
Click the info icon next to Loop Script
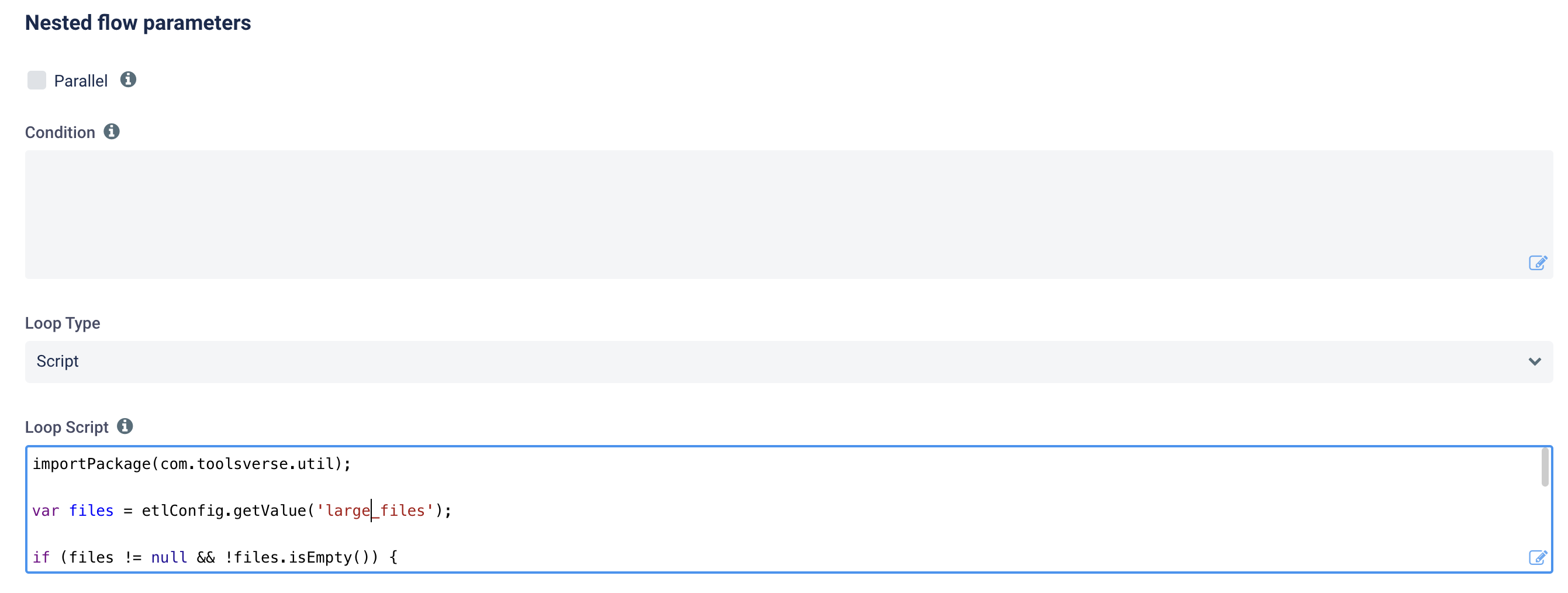125,426
